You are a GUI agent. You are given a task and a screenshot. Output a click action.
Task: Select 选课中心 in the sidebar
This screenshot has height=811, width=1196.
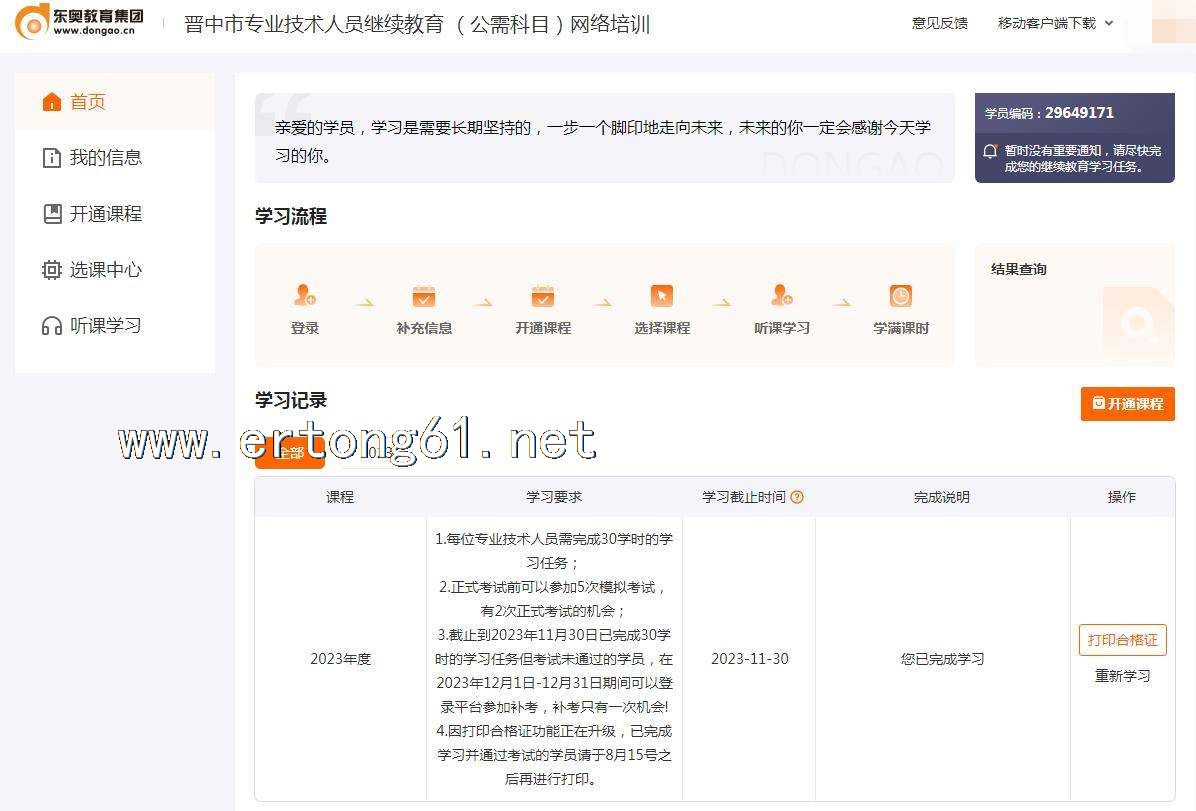(105, 270)
